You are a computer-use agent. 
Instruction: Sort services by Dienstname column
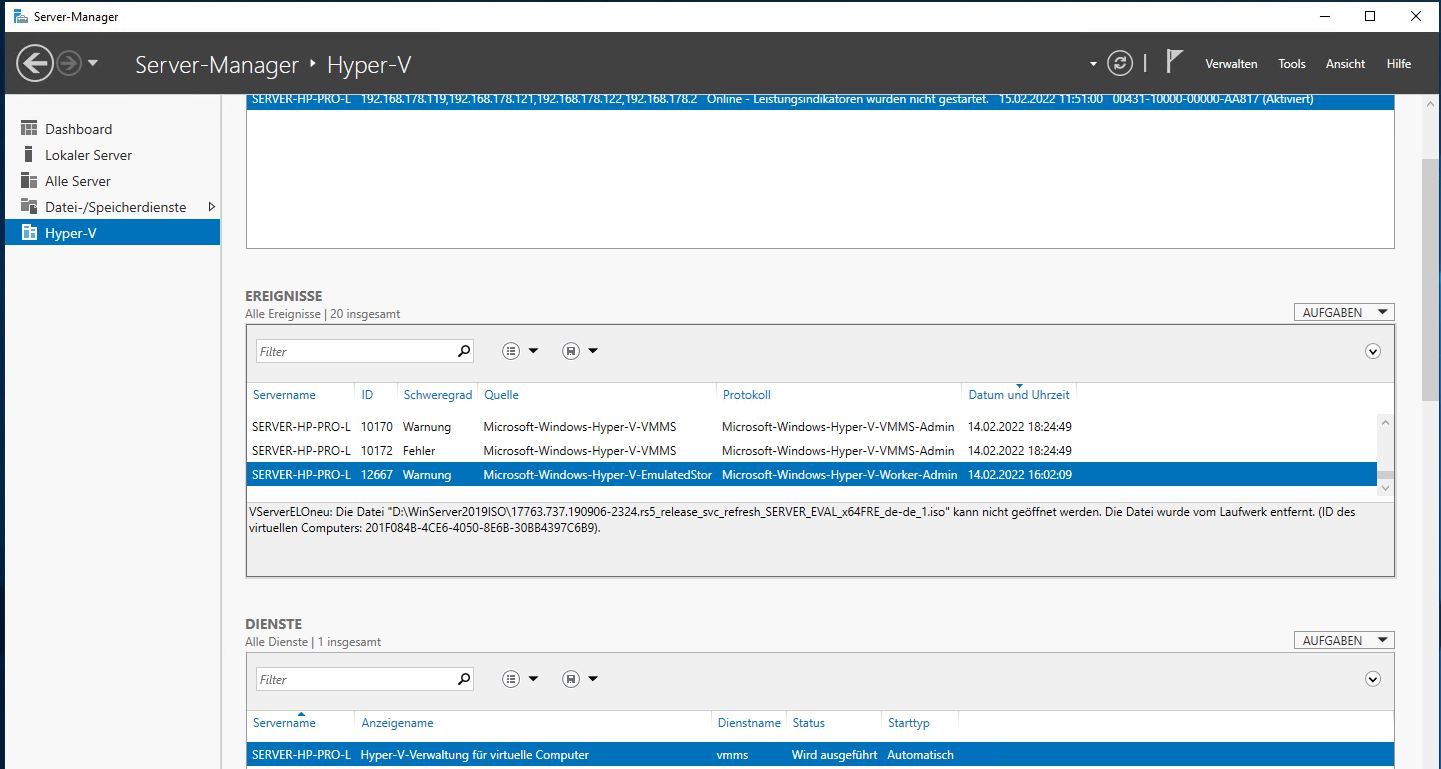pos(749,723)
